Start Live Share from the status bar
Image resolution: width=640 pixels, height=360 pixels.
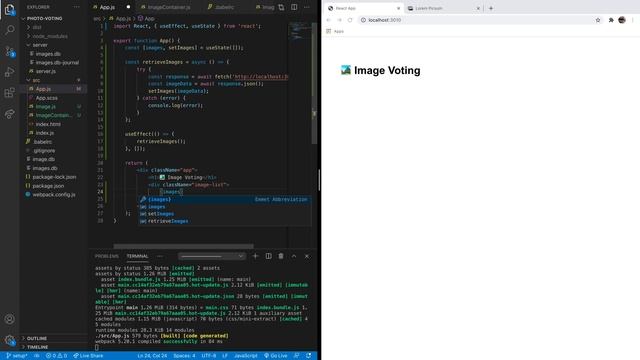[x=88, y=356]
